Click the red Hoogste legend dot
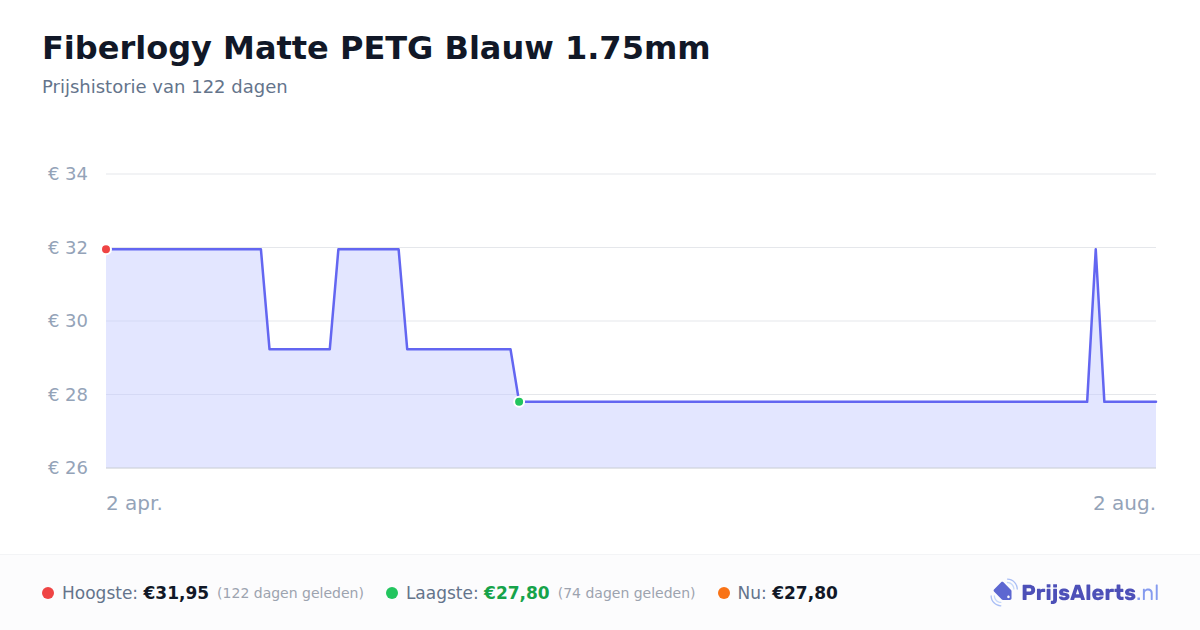 tap(48, 593)
